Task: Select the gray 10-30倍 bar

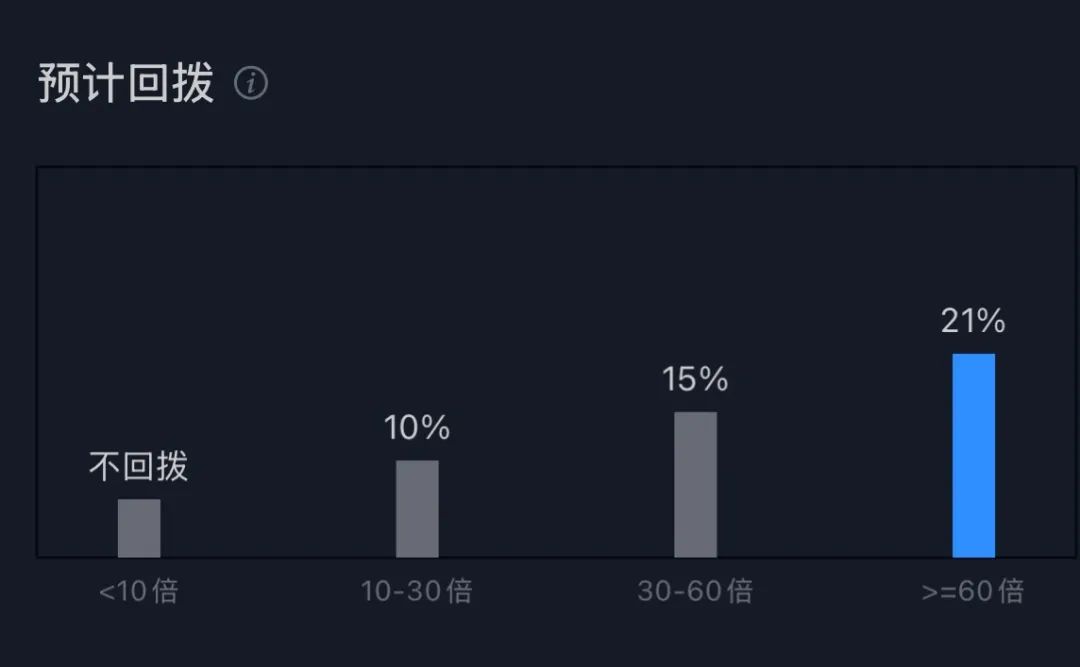Action: [417, 508]
